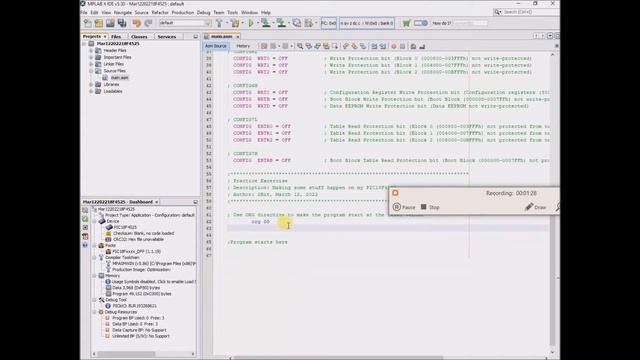Click the green check Dashboard side icon
The image size is (640, 360).
coord(85,219)
